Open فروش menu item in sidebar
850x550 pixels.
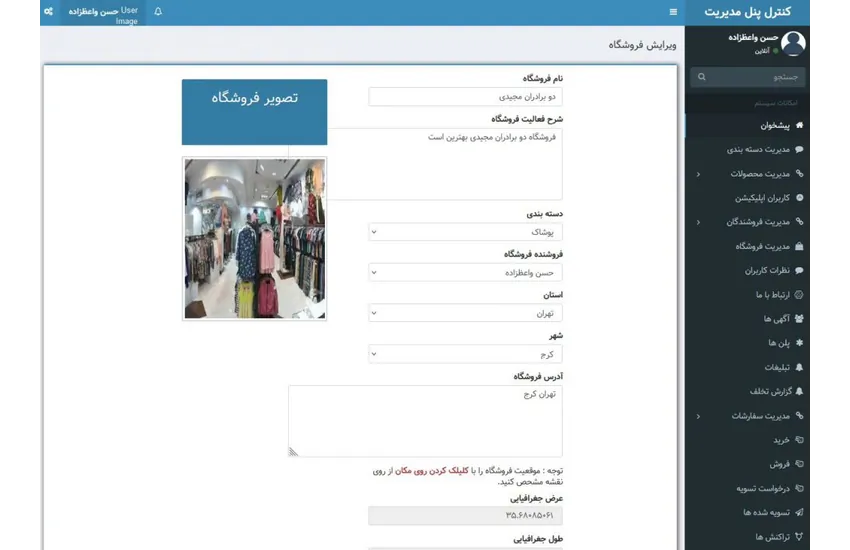click(x=748, y=464)
